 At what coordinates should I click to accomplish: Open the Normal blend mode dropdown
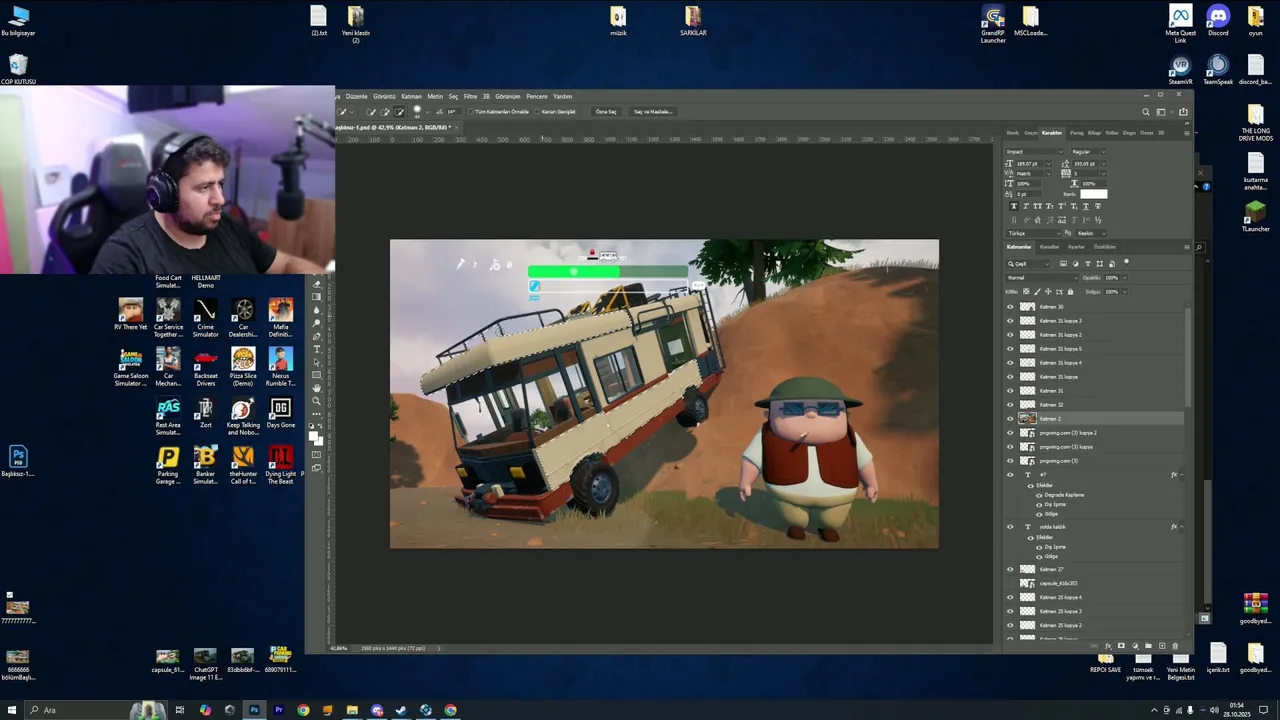[x=1041, y=278]
